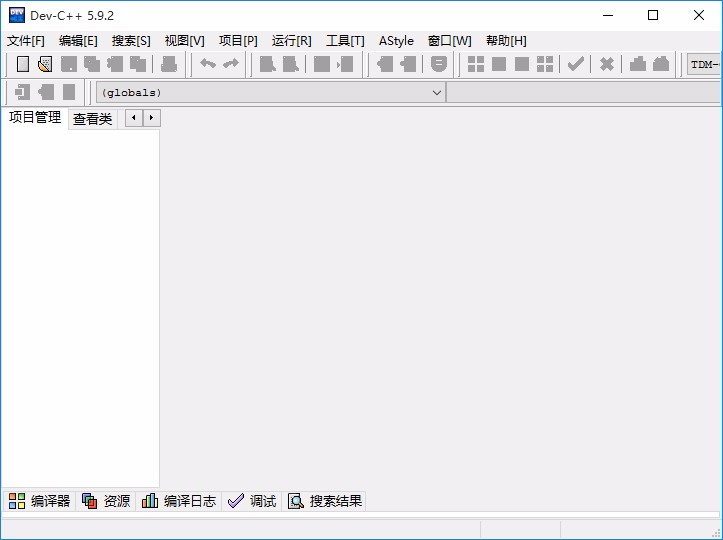Open the 运行[R] menu
This screenshot has width=723, height=540.
(x=291, y=41)
